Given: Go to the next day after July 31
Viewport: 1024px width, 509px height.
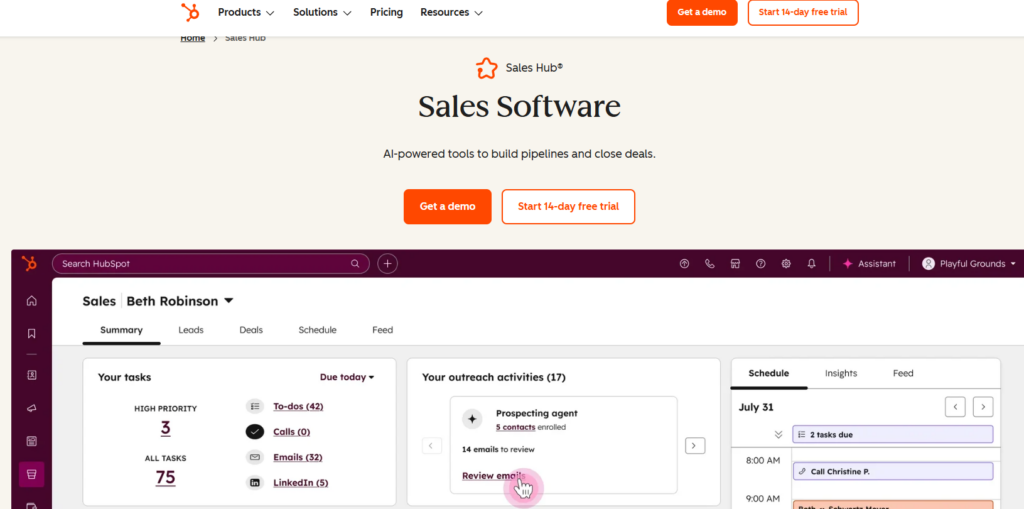Looking at the screenshot, I should click(x=983, y=407).
